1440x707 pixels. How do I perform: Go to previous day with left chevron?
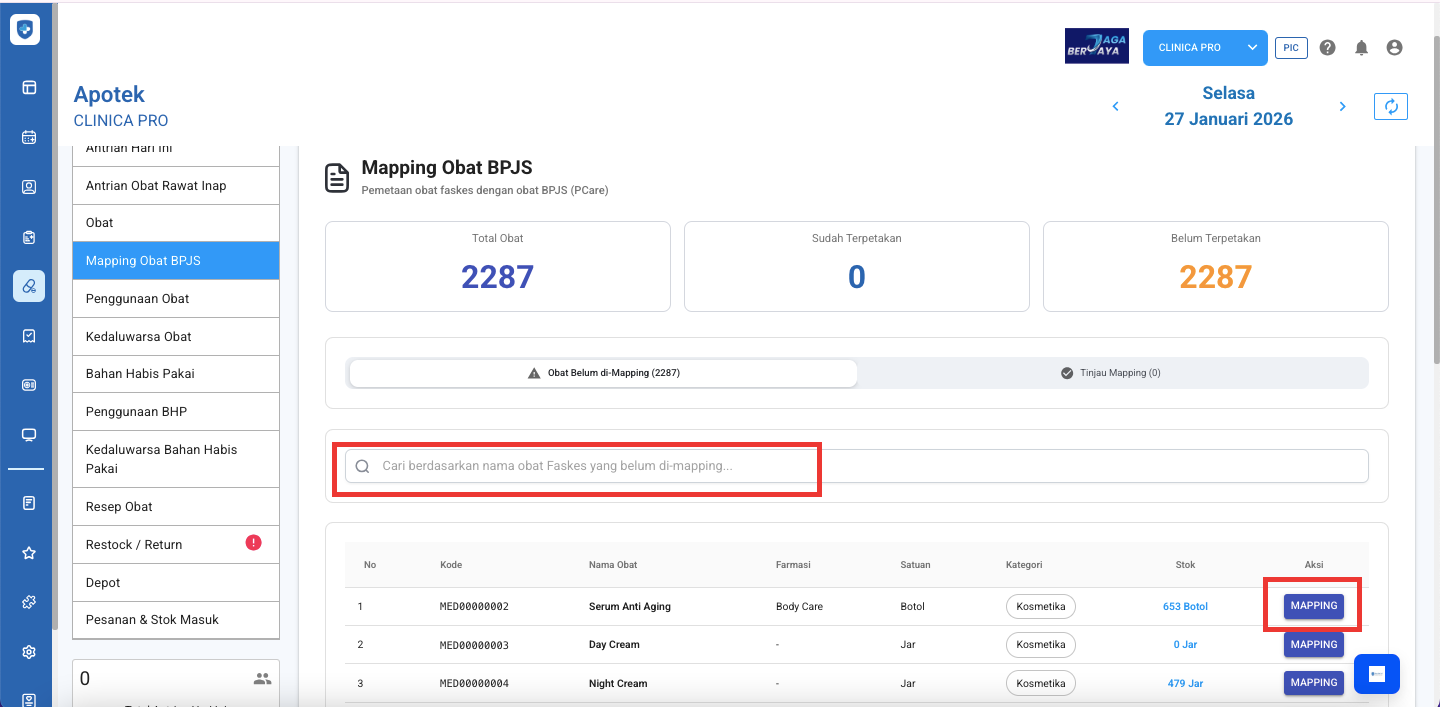point(1116,107)
